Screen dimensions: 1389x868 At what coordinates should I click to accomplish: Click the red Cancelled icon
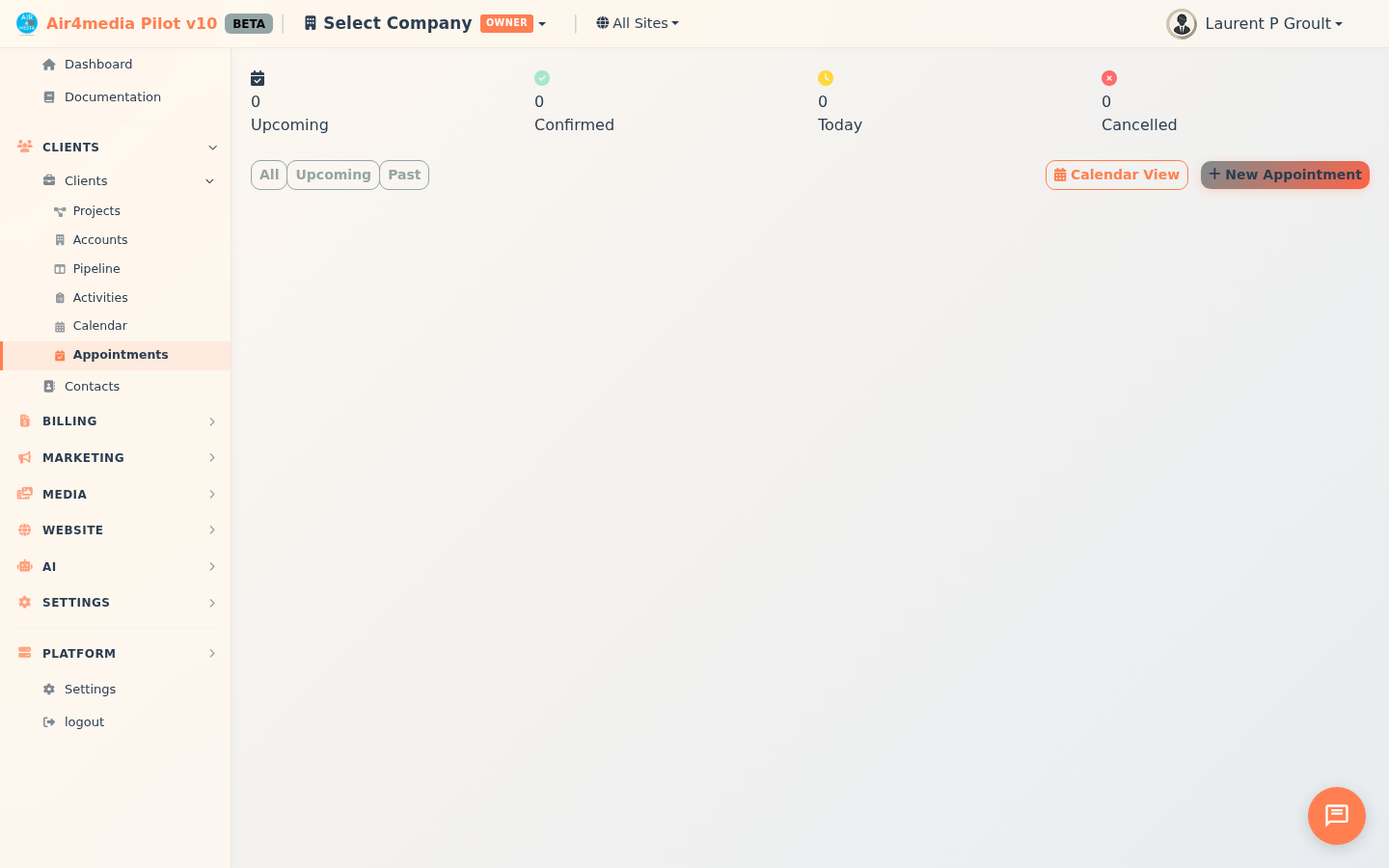(1109, 78)
